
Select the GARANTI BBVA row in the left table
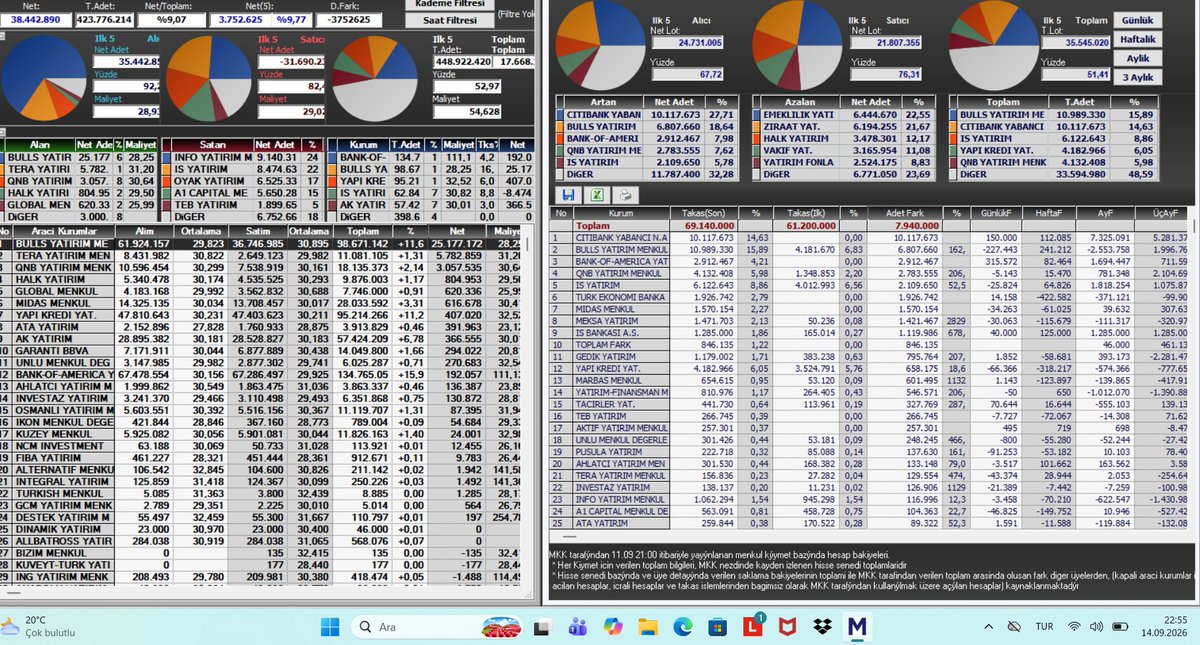point(260,350)
